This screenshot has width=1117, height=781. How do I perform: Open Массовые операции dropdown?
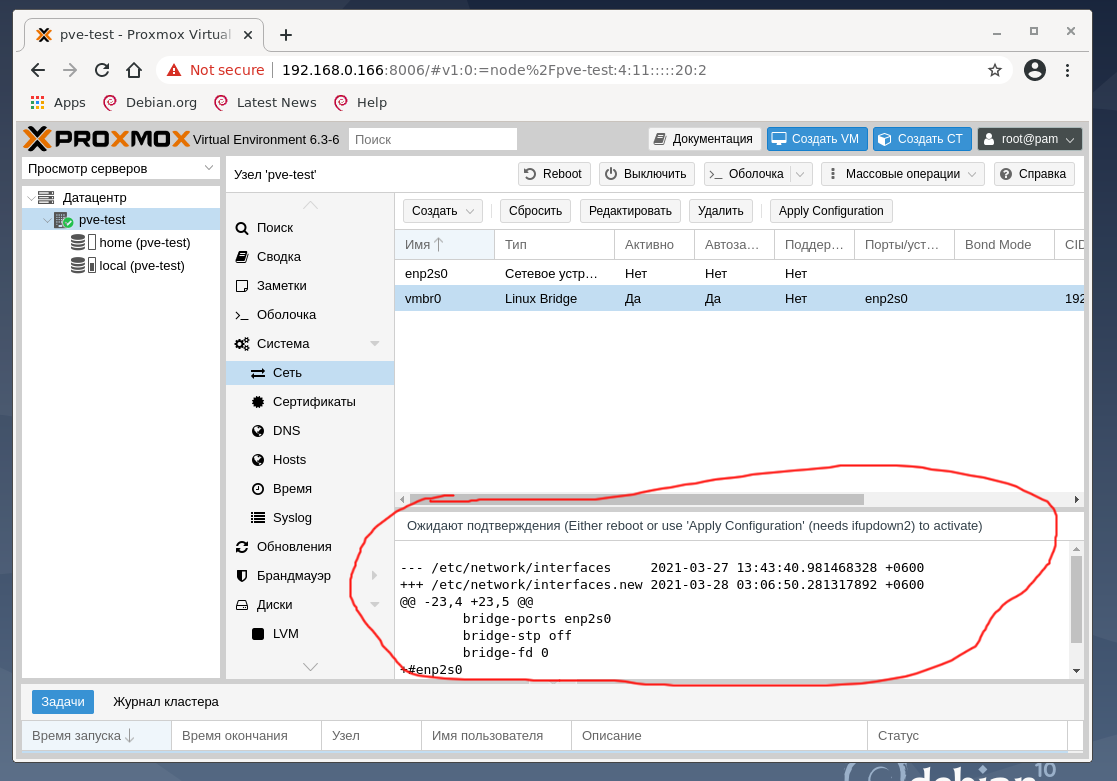pos(903,174)
